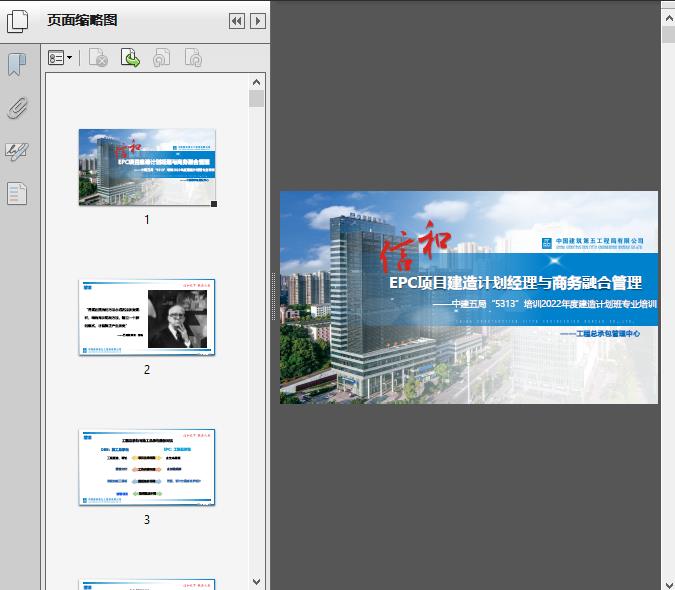
Task: Click the page 1 thumbnail view-box handle
Action: tap(214, 204)
